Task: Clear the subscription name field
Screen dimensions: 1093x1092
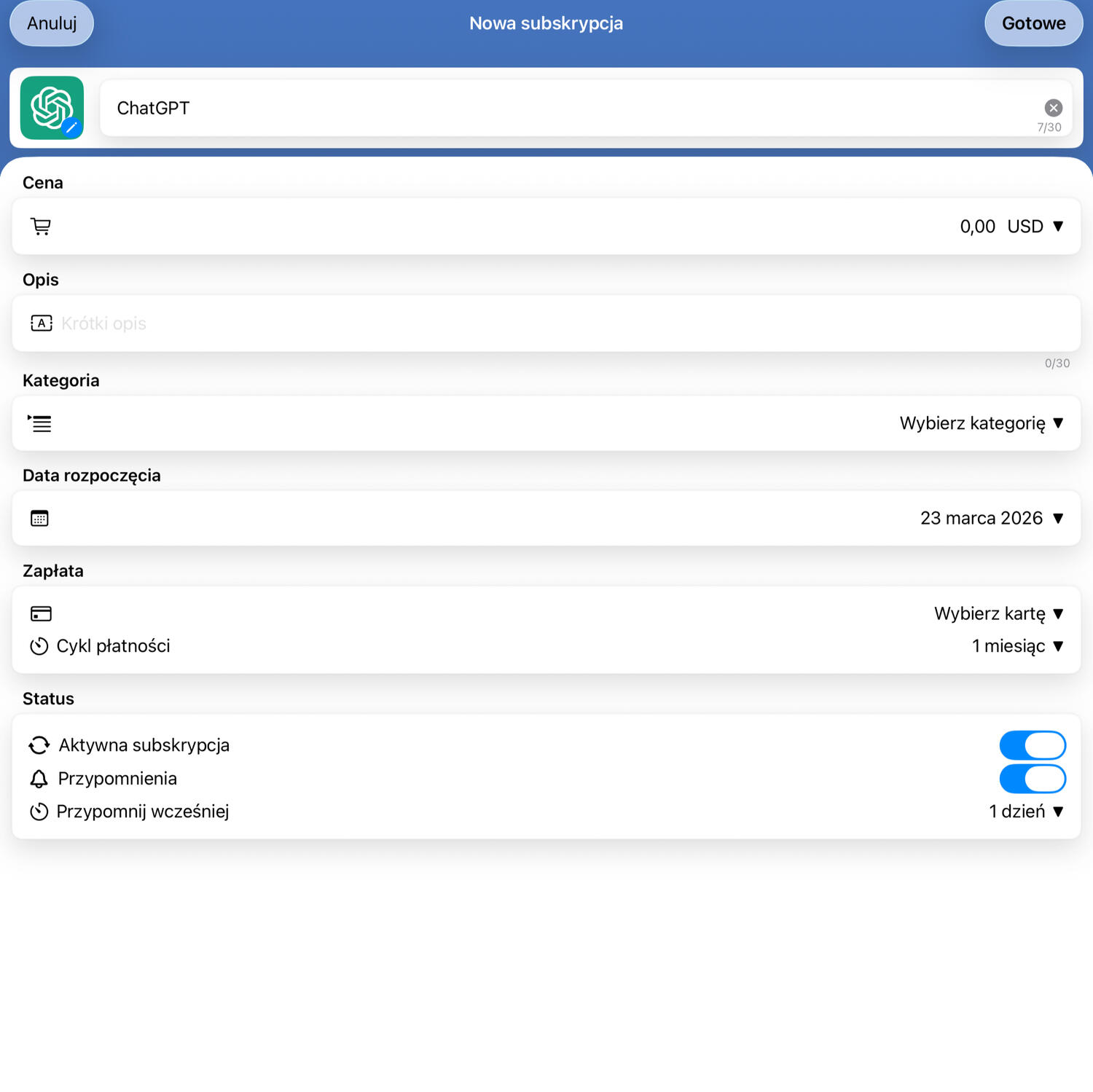Action: click(1053, 108)
